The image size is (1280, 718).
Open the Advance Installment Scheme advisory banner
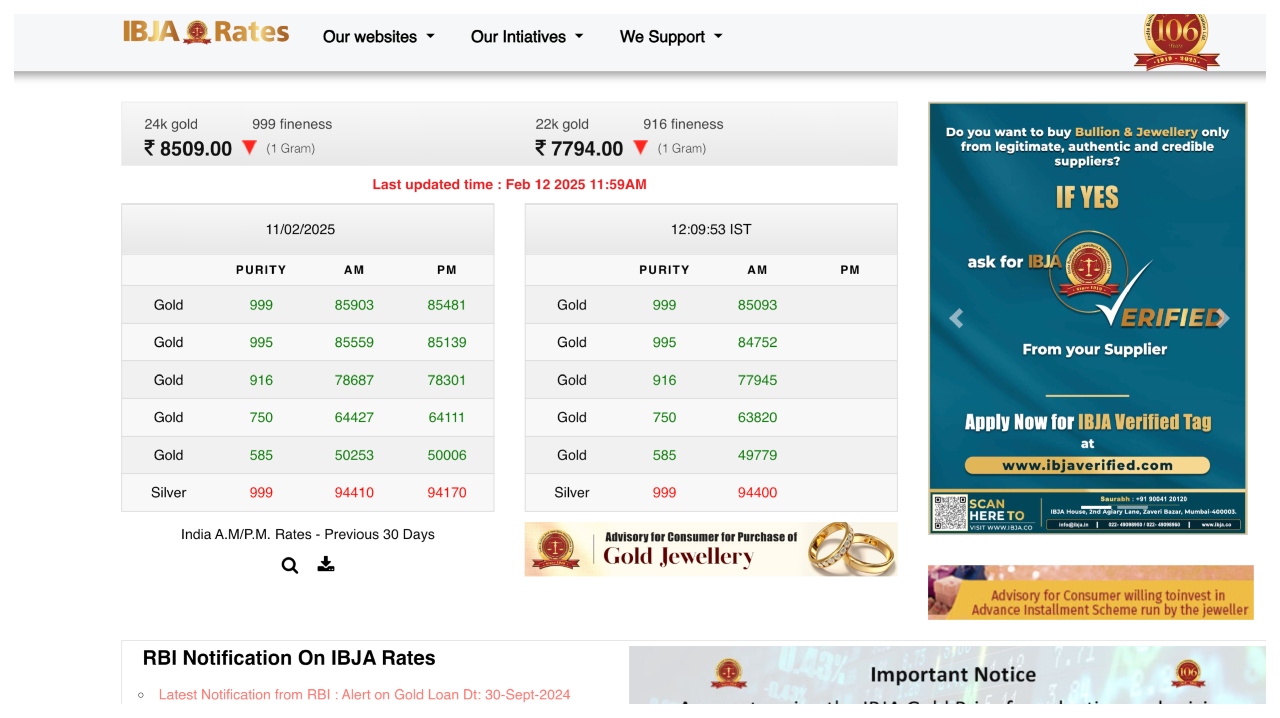(1090, 593)
